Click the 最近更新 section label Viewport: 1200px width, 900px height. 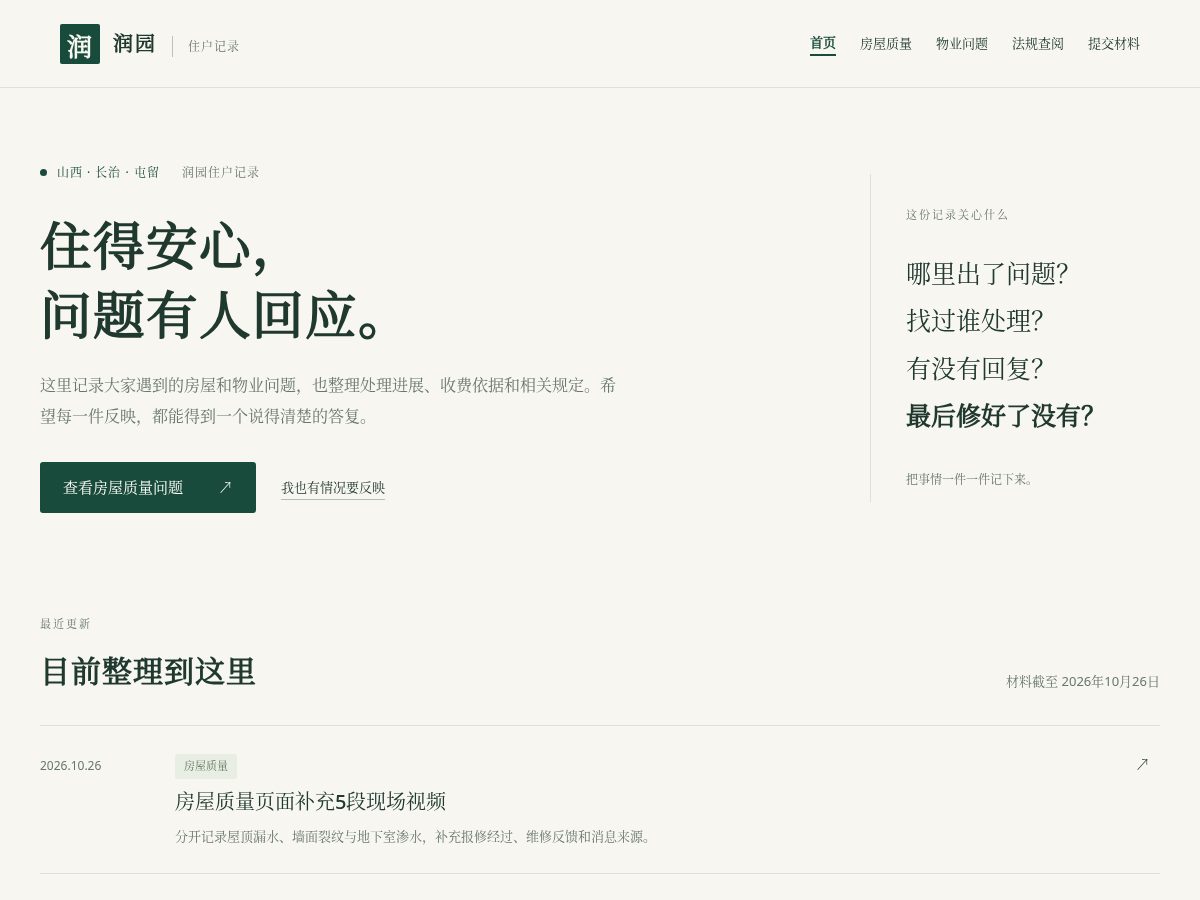65,623
